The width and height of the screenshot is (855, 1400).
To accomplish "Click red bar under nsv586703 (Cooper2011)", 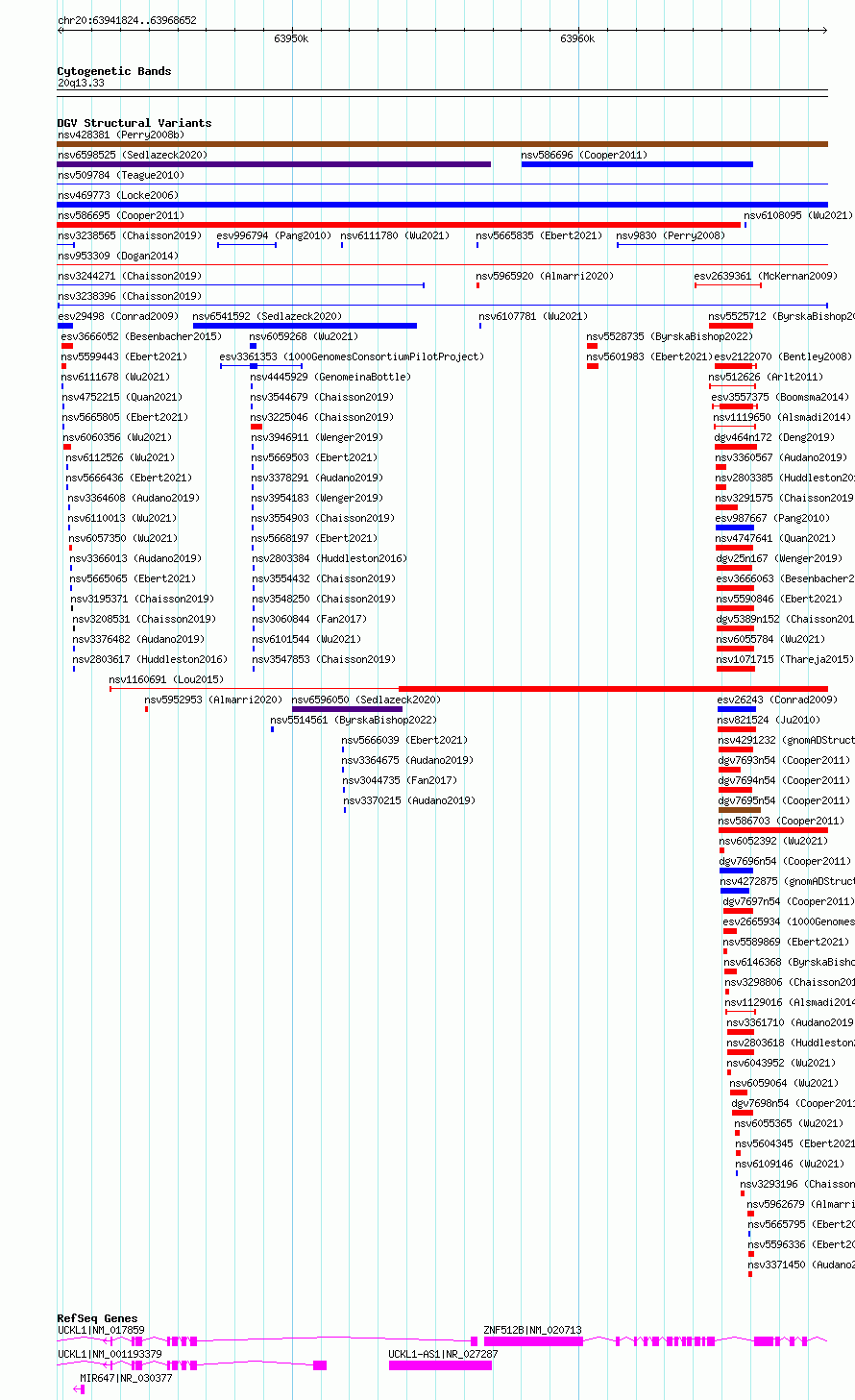I will pyautogui.click(x=773, y=830).
